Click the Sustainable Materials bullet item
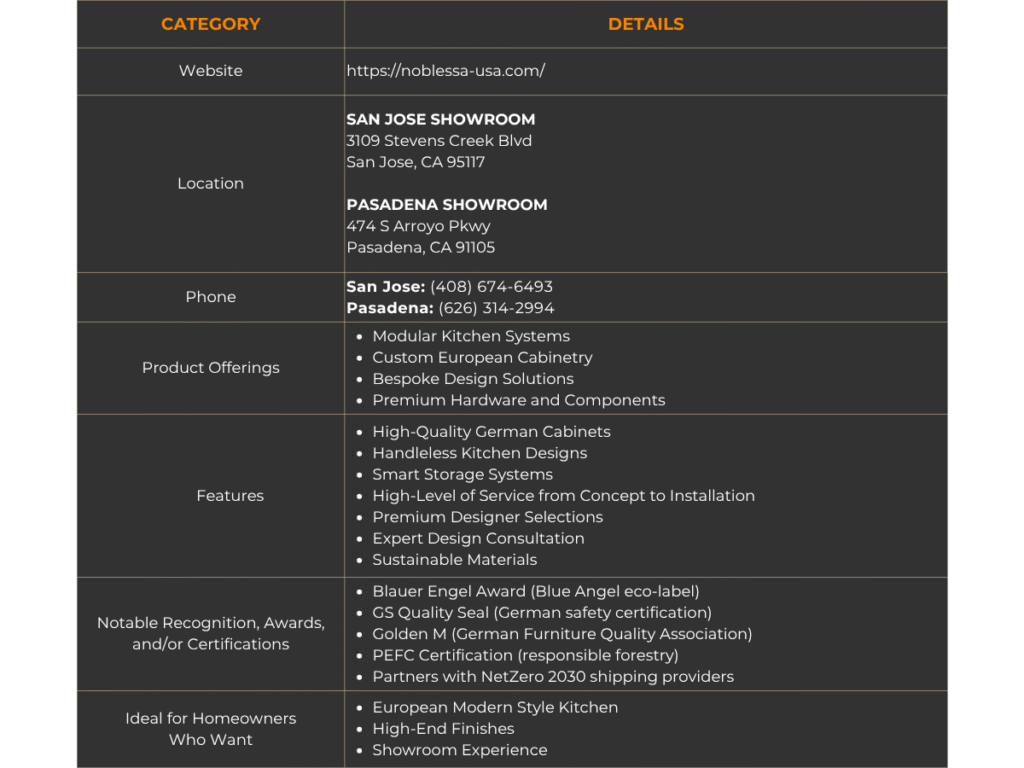The image size is (1024, 768). 454,560
